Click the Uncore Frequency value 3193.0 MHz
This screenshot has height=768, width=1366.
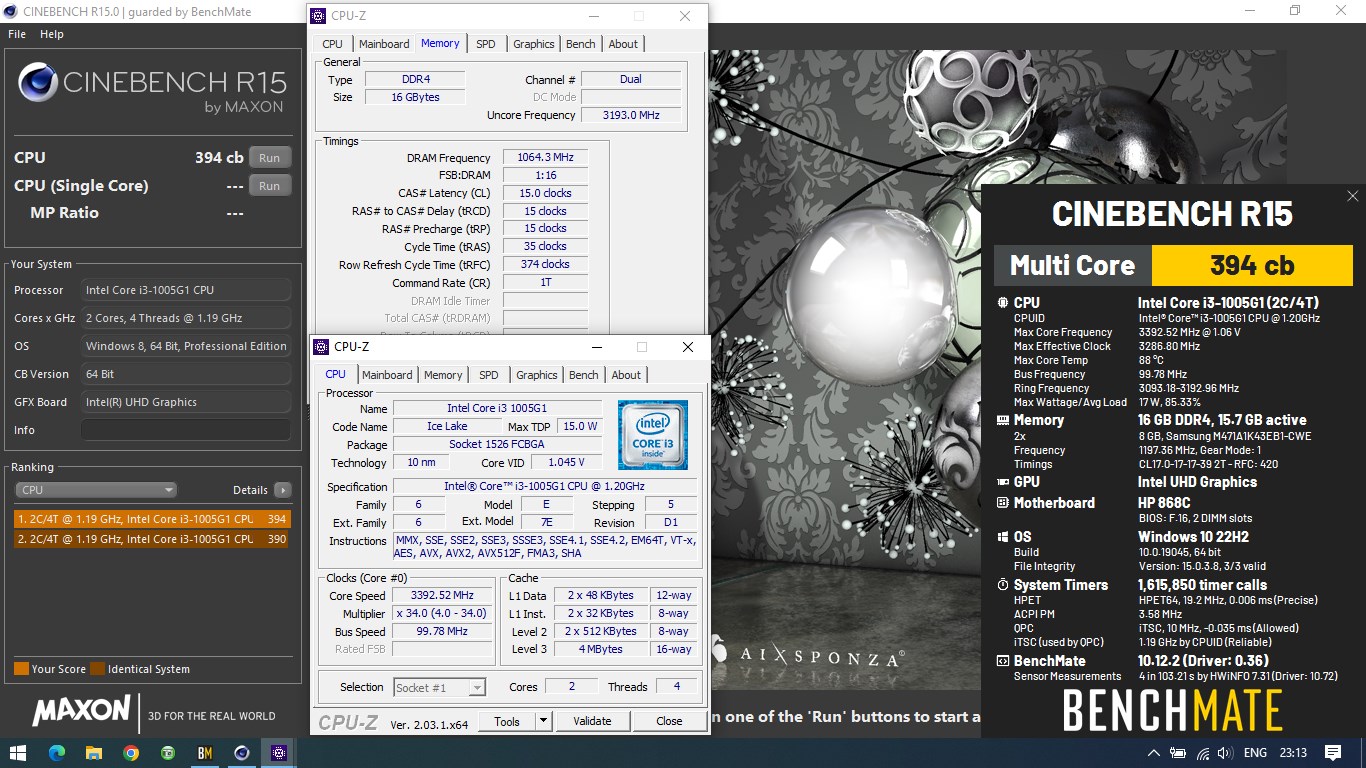coord(631,115)
